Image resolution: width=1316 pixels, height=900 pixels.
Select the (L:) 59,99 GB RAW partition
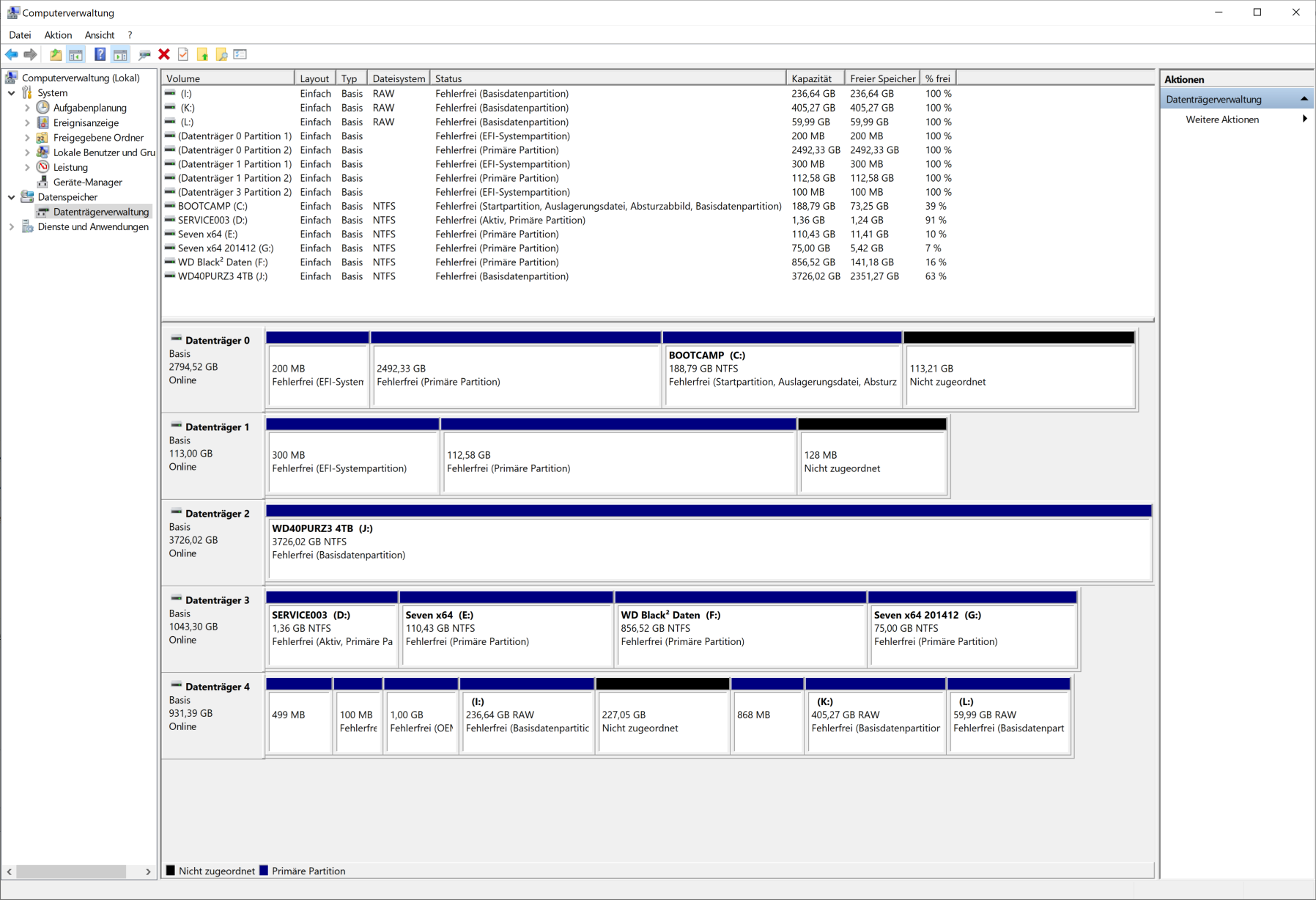(x=1010, y=715)
